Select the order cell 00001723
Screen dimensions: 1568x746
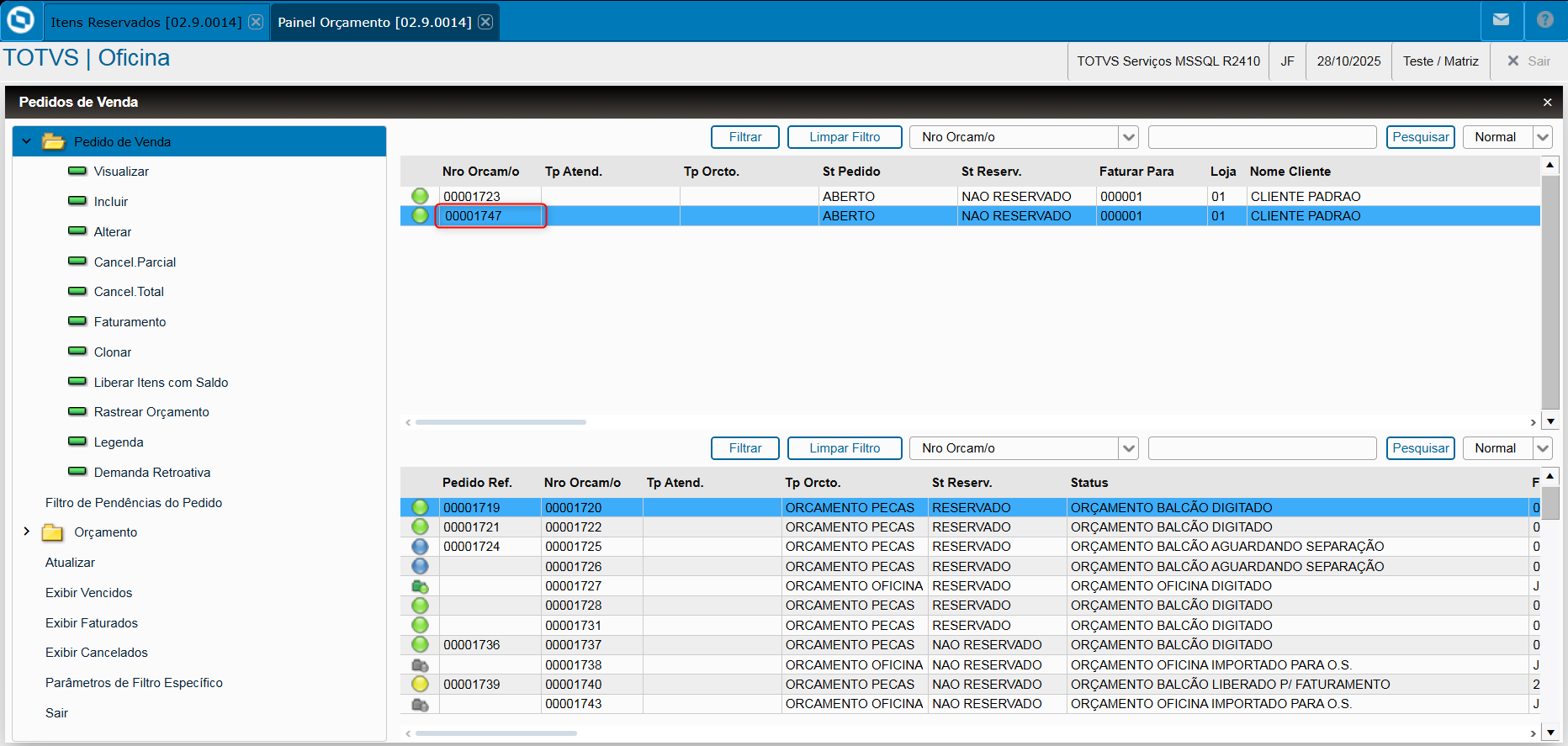(490, 196)
